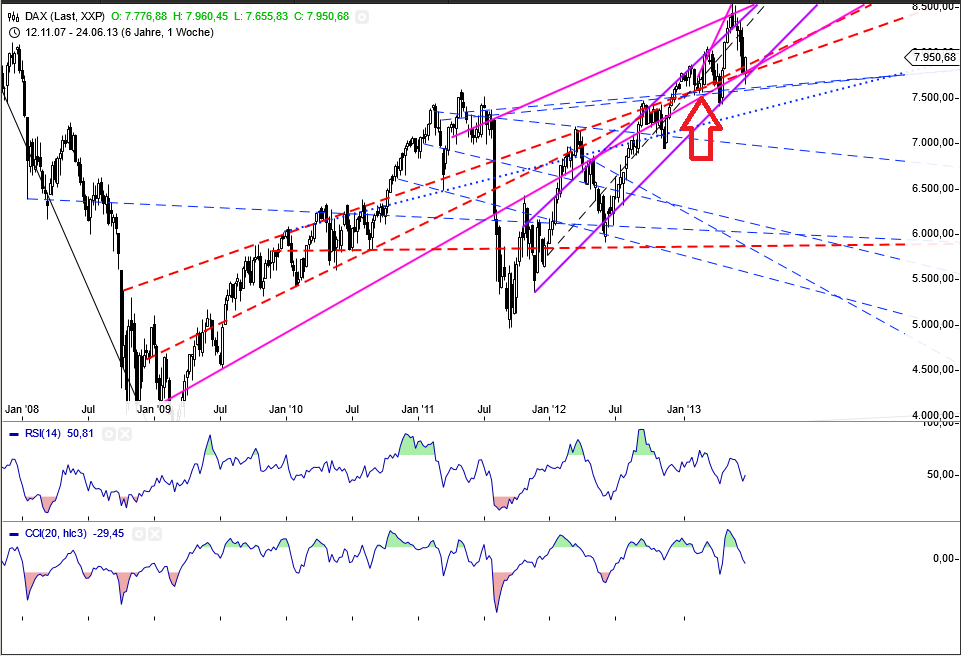The image size is (961, 656).
Task: Click the 12.11.07 - 24.06.13 date range text
Action: [70, 31]
